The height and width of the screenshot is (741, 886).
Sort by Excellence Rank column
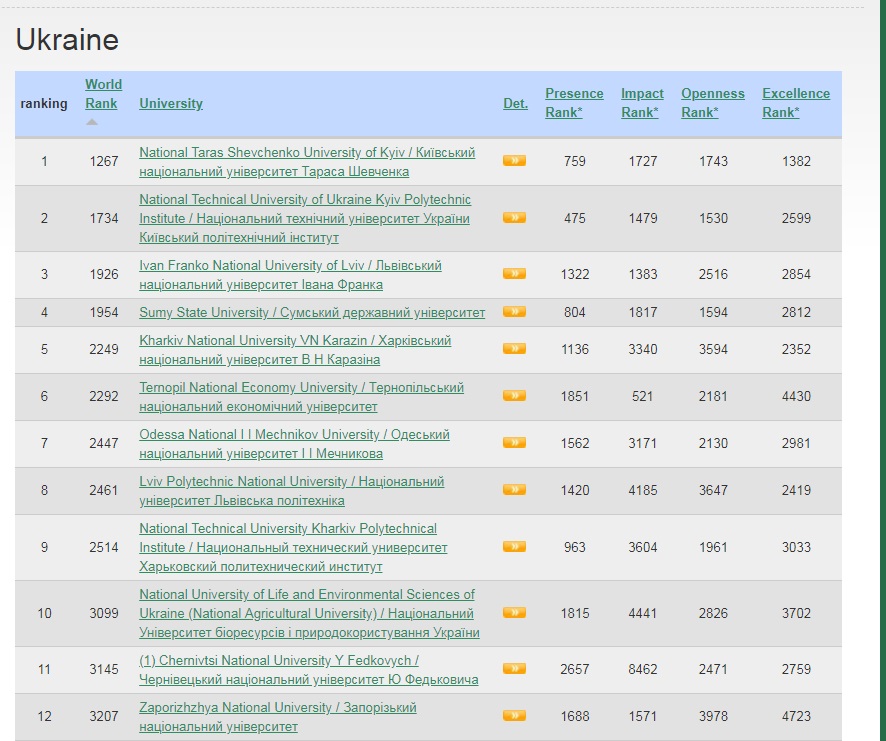[x=796, y=103]
